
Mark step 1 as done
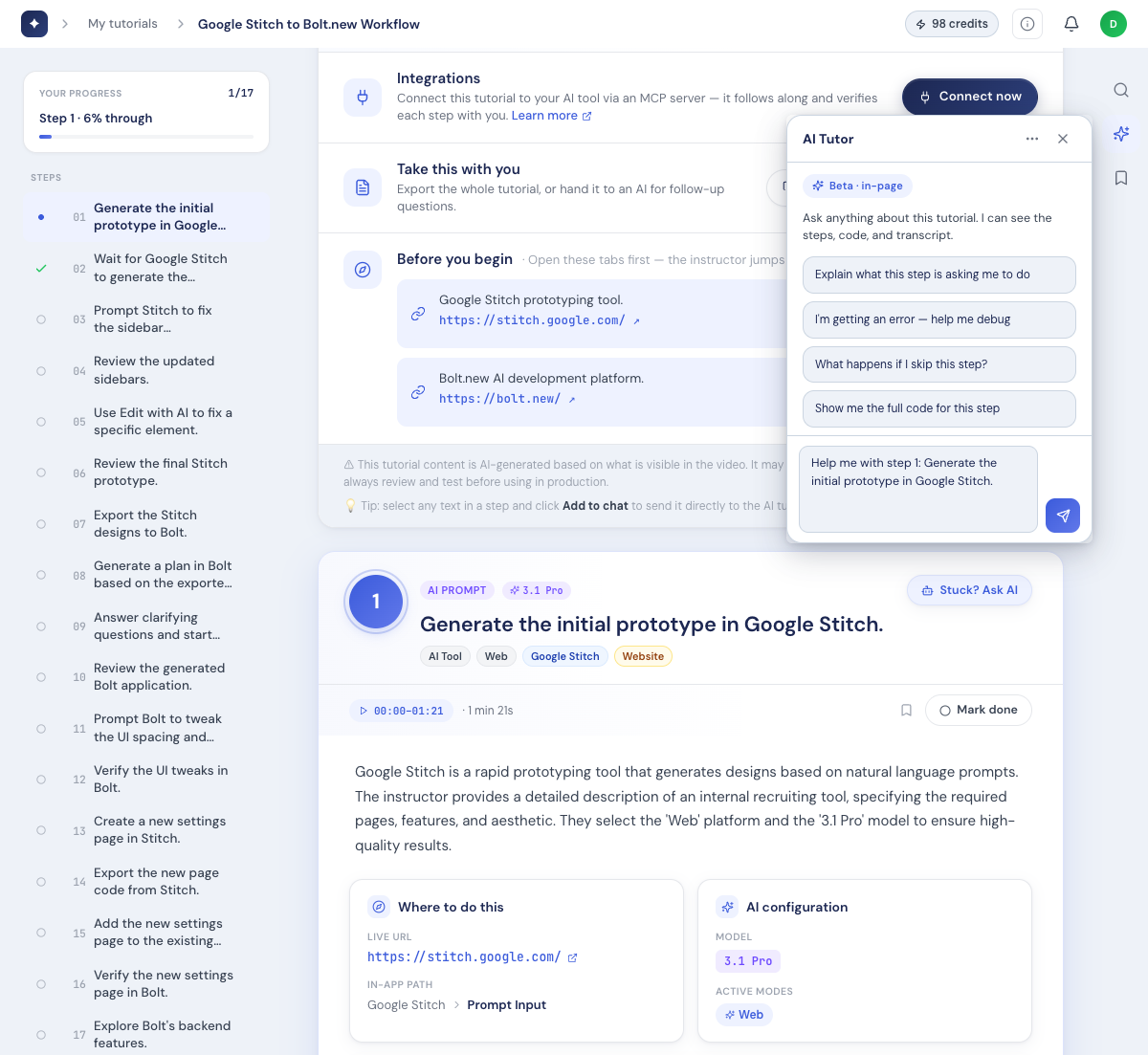tap(979, 710)
